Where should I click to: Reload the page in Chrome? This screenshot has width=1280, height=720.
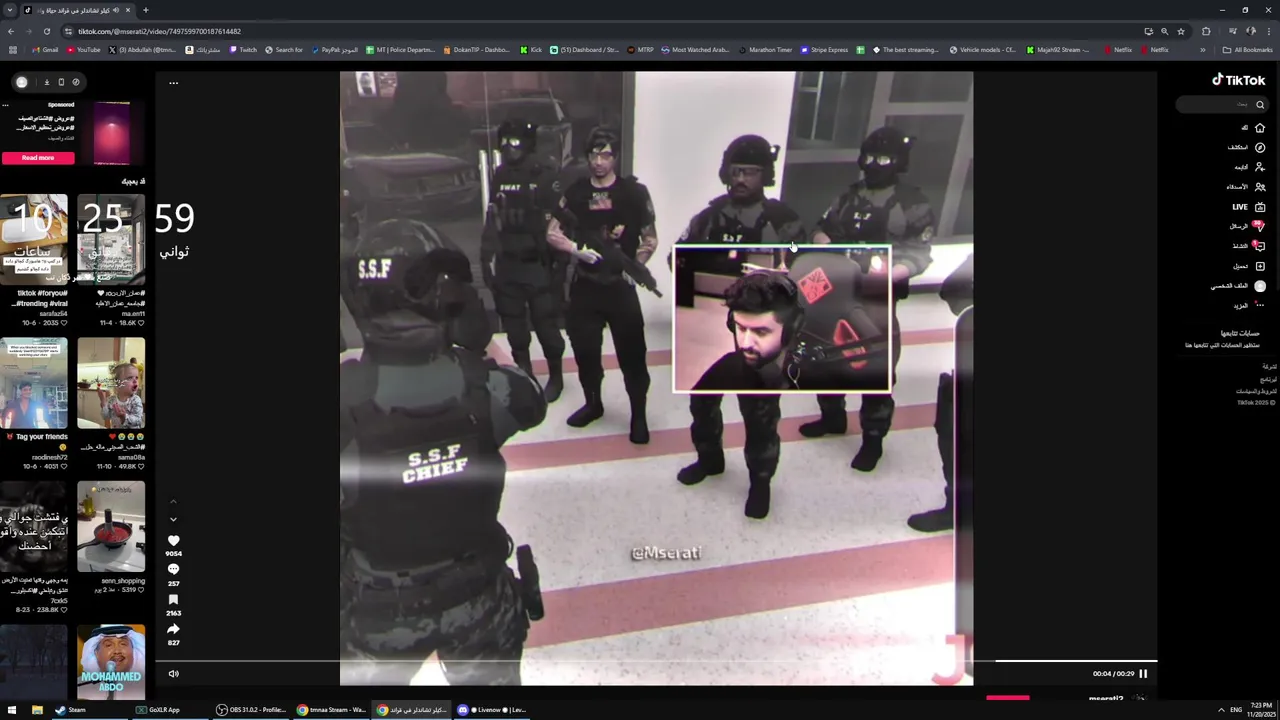click(x=46, y=31)
